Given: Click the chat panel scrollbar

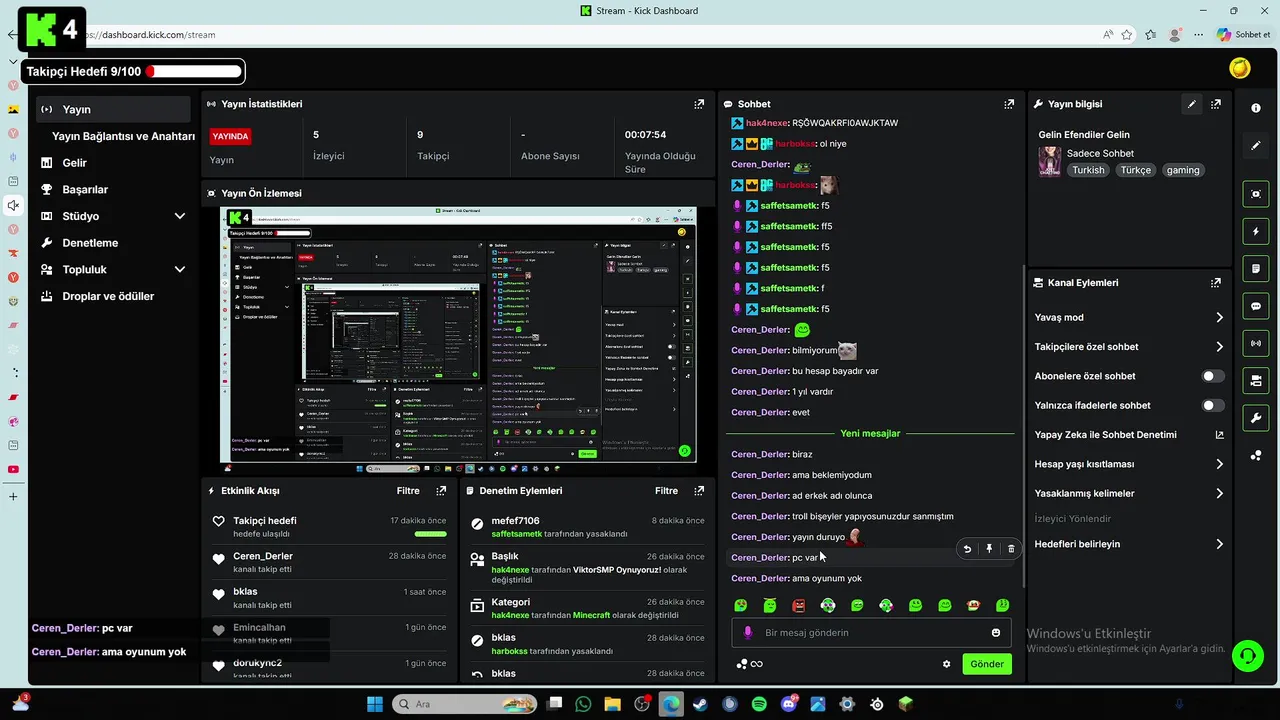Looking at the screenshot, I should point(1022,425).
